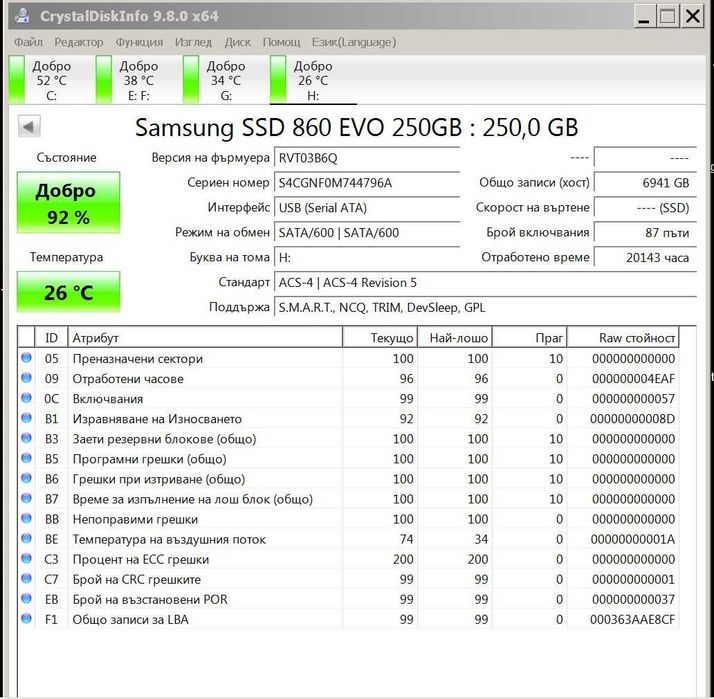Select the Преназначени сектори row
Viewport: 714px width, 699px height.
click(x=348, y=359)
